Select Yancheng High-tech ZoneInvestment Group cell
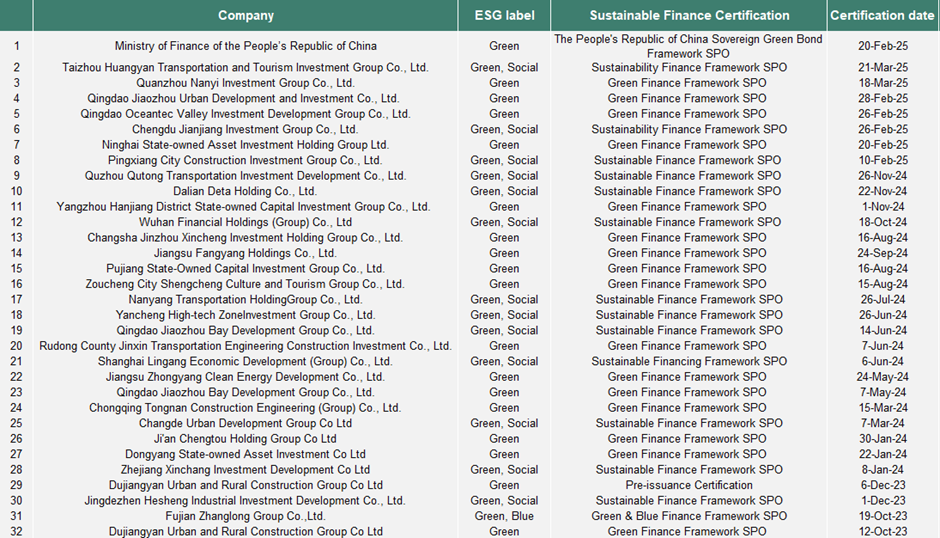This screenshot has height=538, width=940. point(246,315)
